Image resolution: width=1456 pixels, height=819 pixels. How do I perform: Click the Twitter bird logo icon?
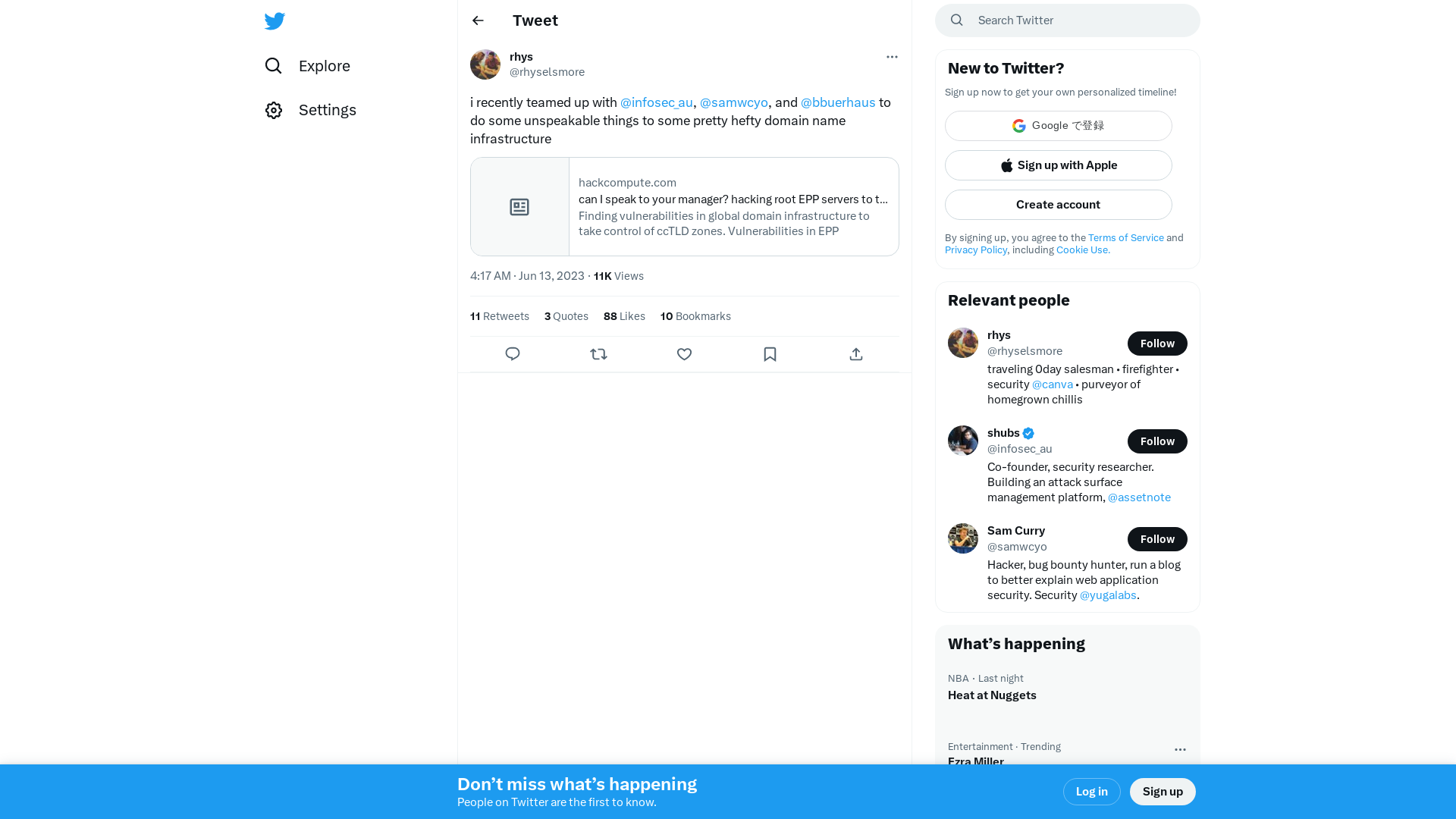coord(275,20)
